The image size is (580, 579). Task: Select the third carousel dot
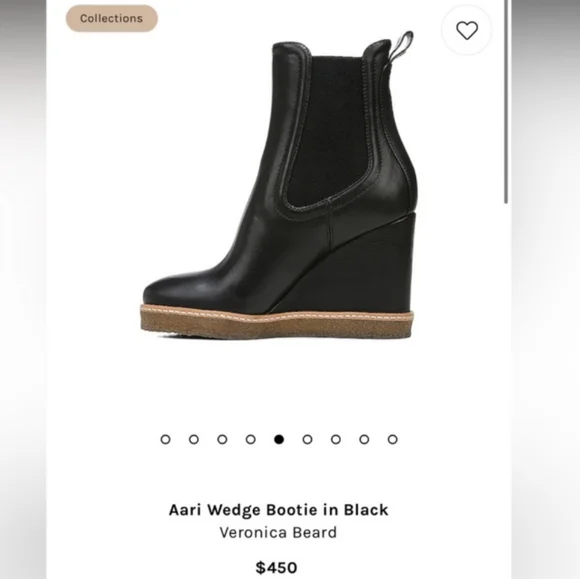(x=222, y=439)
